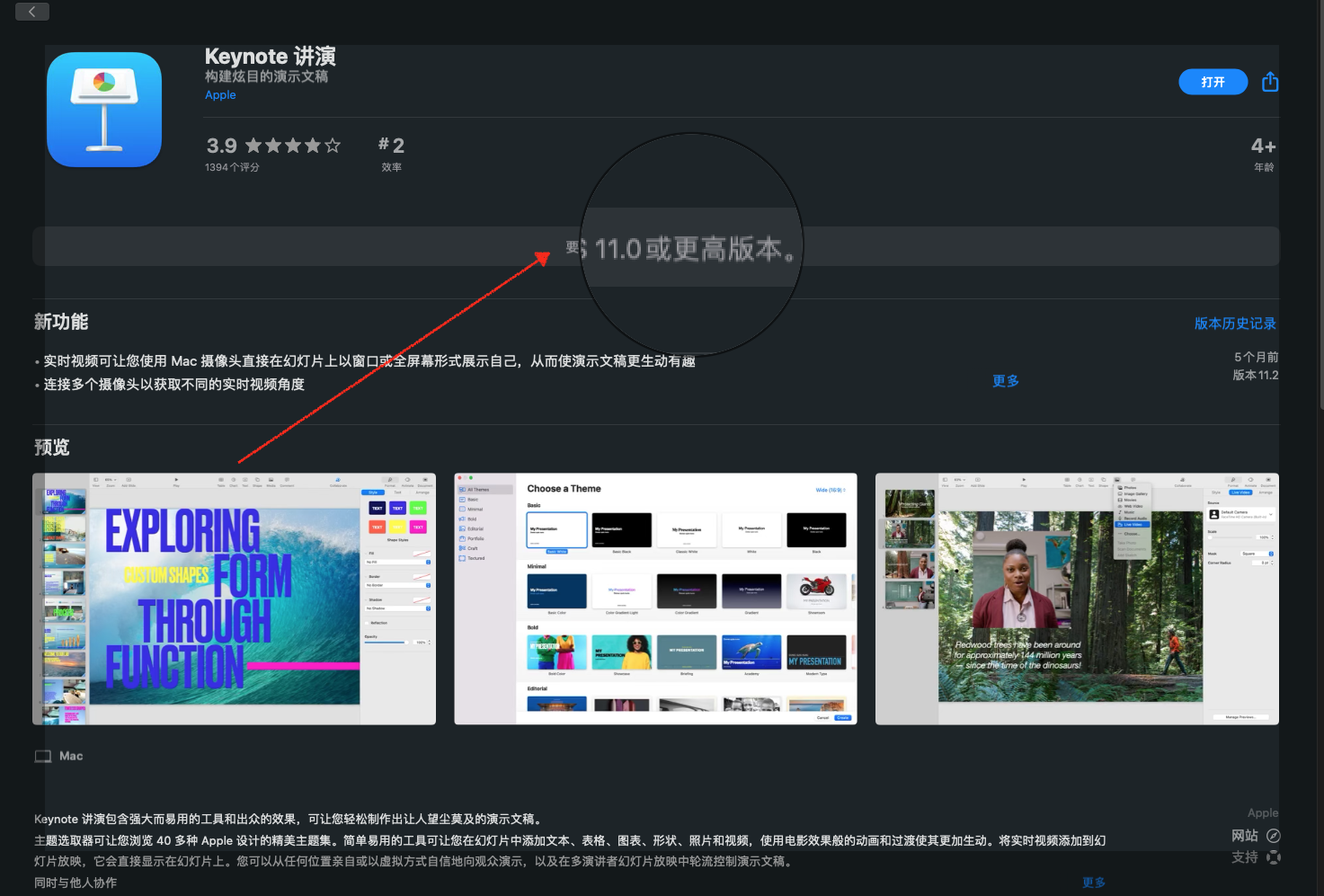The image size is (1324, 896).
Task: Click the share icon beside 打开
Action: coord(1269,82)
